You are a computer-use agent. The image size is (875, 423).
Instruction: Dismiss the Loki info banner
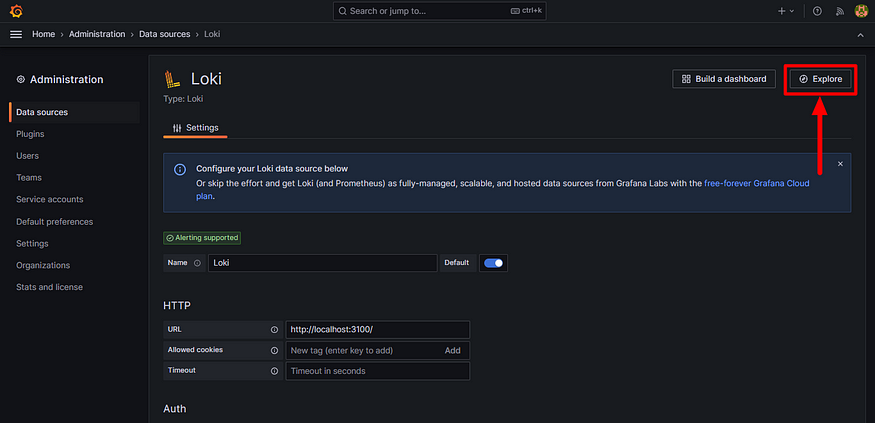click(x=840, y=164)
